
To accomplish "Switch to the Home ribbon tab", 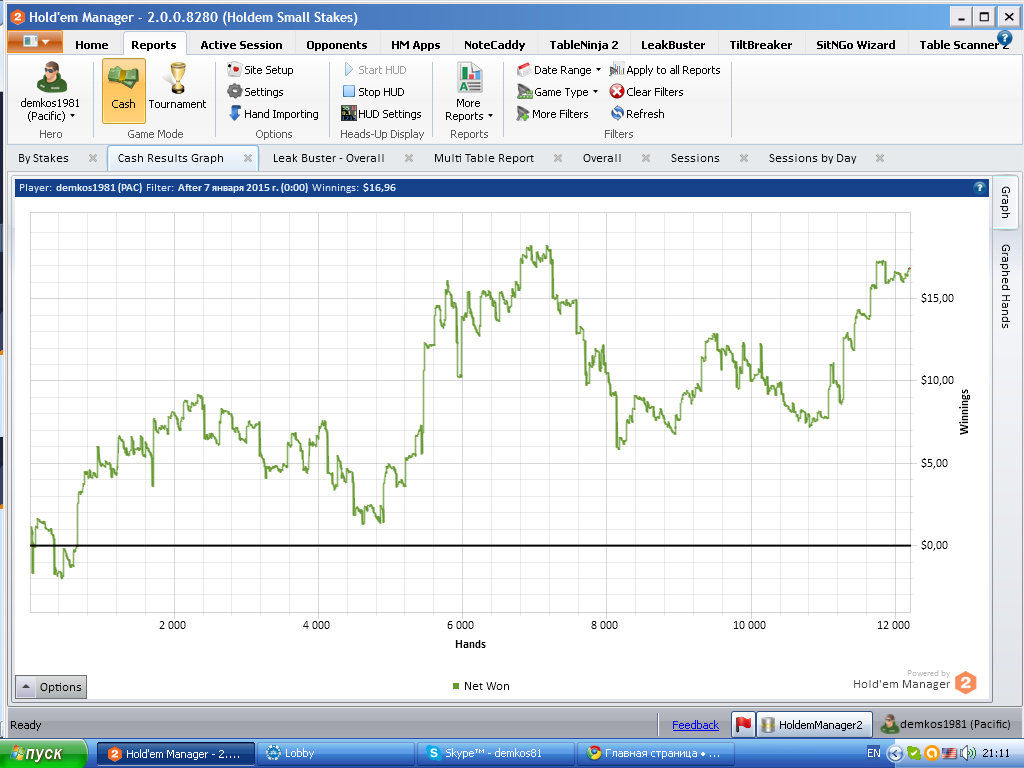I will tap(91, 44).
